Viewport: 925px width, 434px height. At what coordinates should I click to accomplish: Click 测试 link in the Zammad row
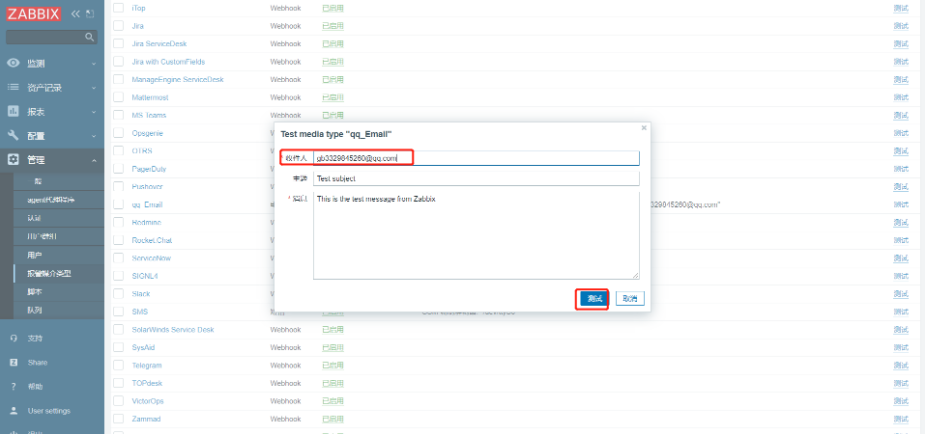[x=901, y=419]
